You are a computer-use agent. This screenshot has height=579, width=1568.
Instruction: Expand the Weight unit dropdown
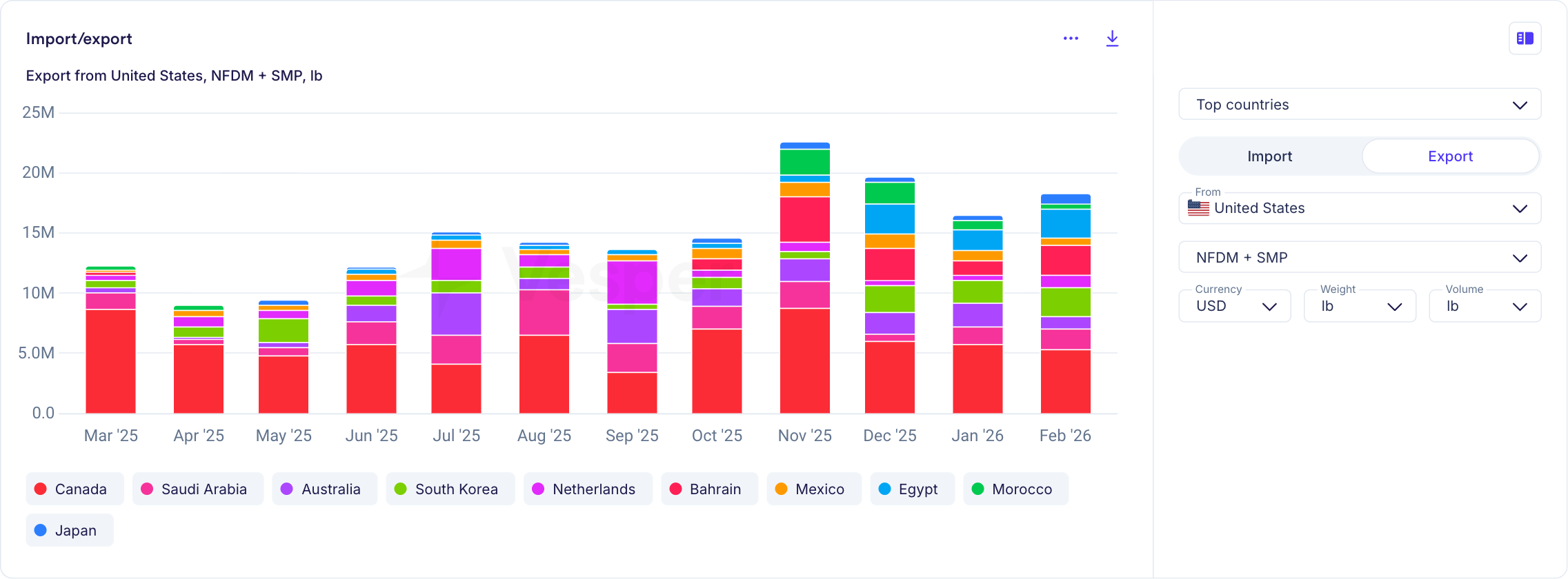tap(1359, 306)
